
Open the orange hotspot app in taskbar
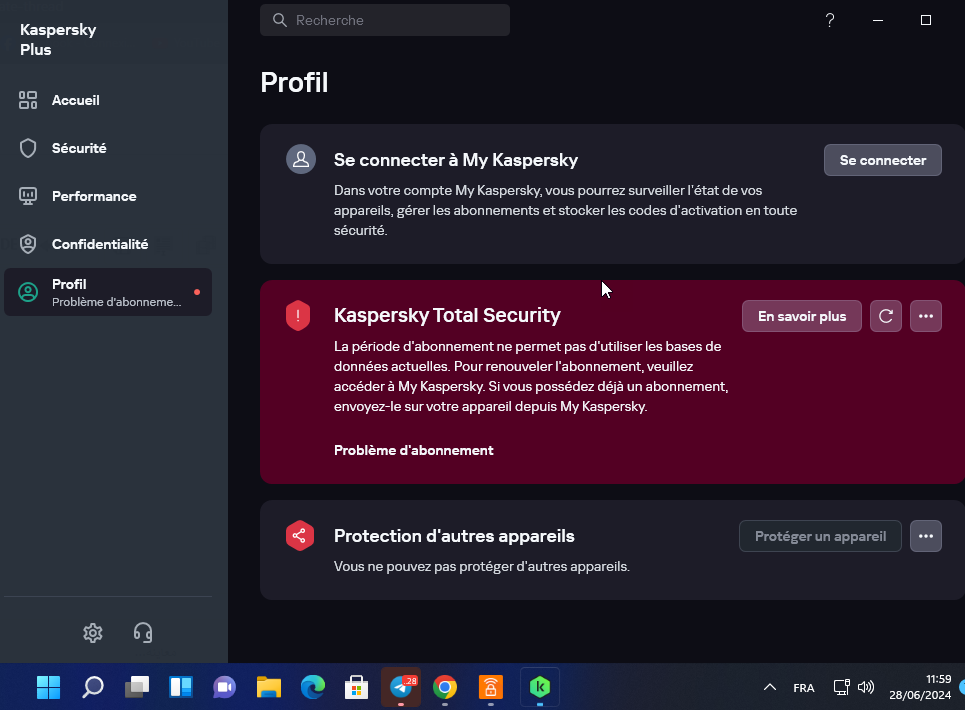coord(491,687)
